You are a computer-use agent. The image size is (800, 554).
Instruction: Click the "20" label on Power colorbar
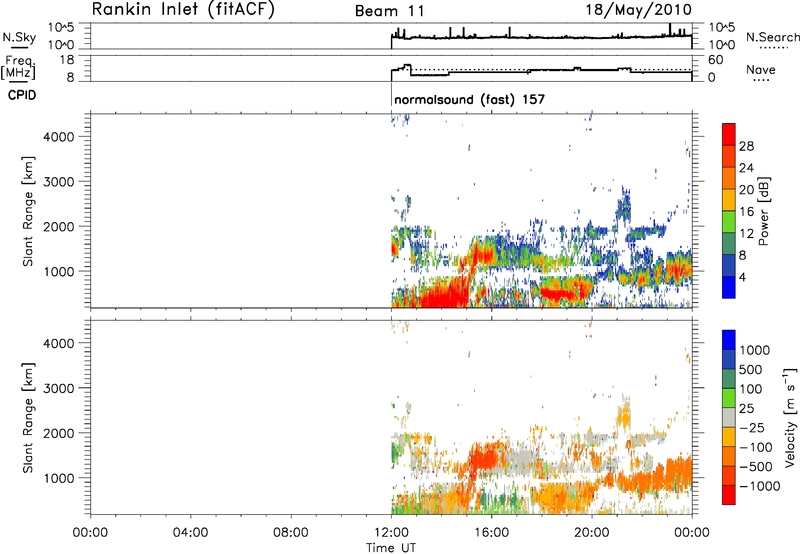click(746, 190)
